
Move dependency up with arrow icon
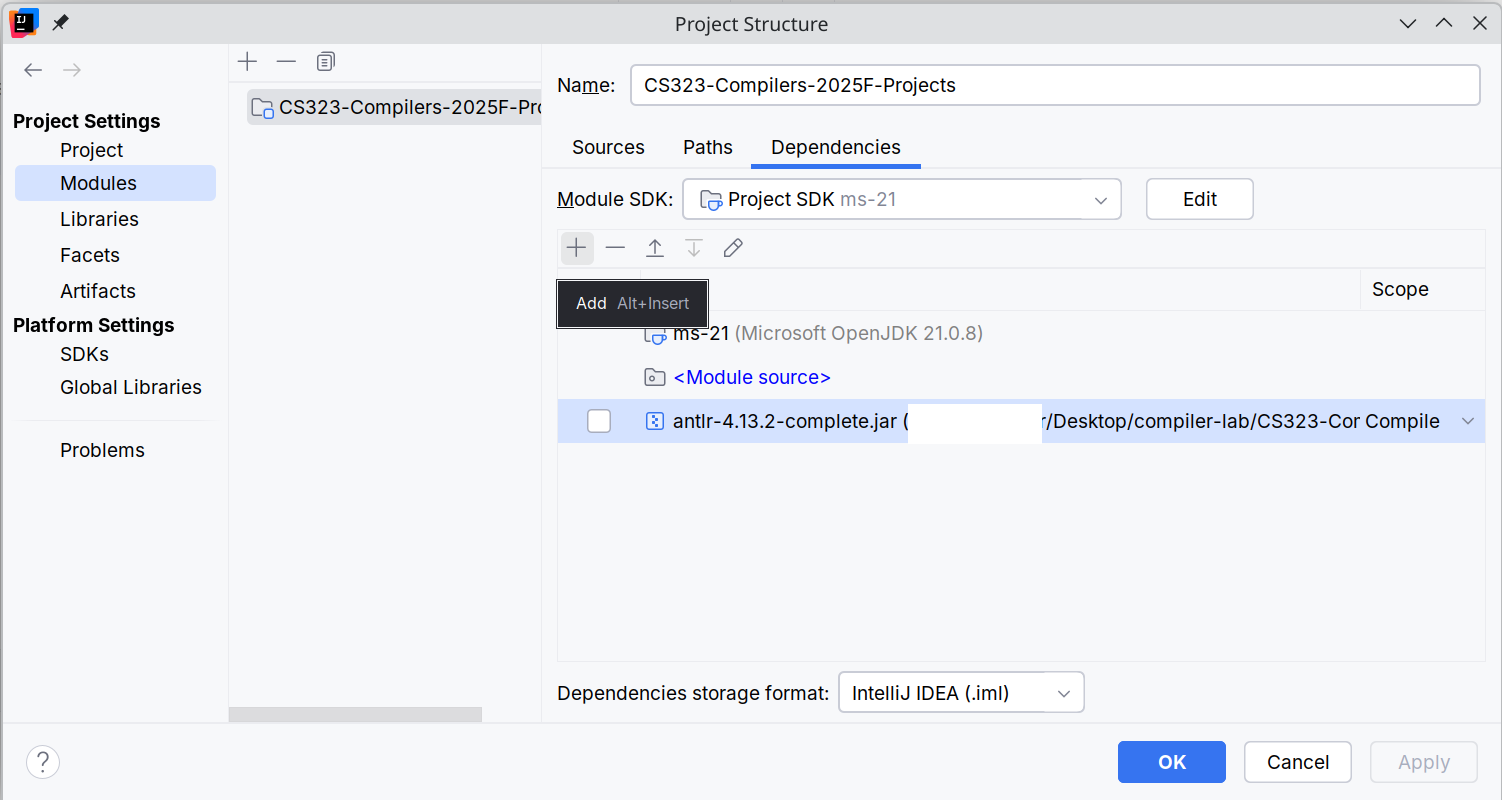[x=655, y=248]
